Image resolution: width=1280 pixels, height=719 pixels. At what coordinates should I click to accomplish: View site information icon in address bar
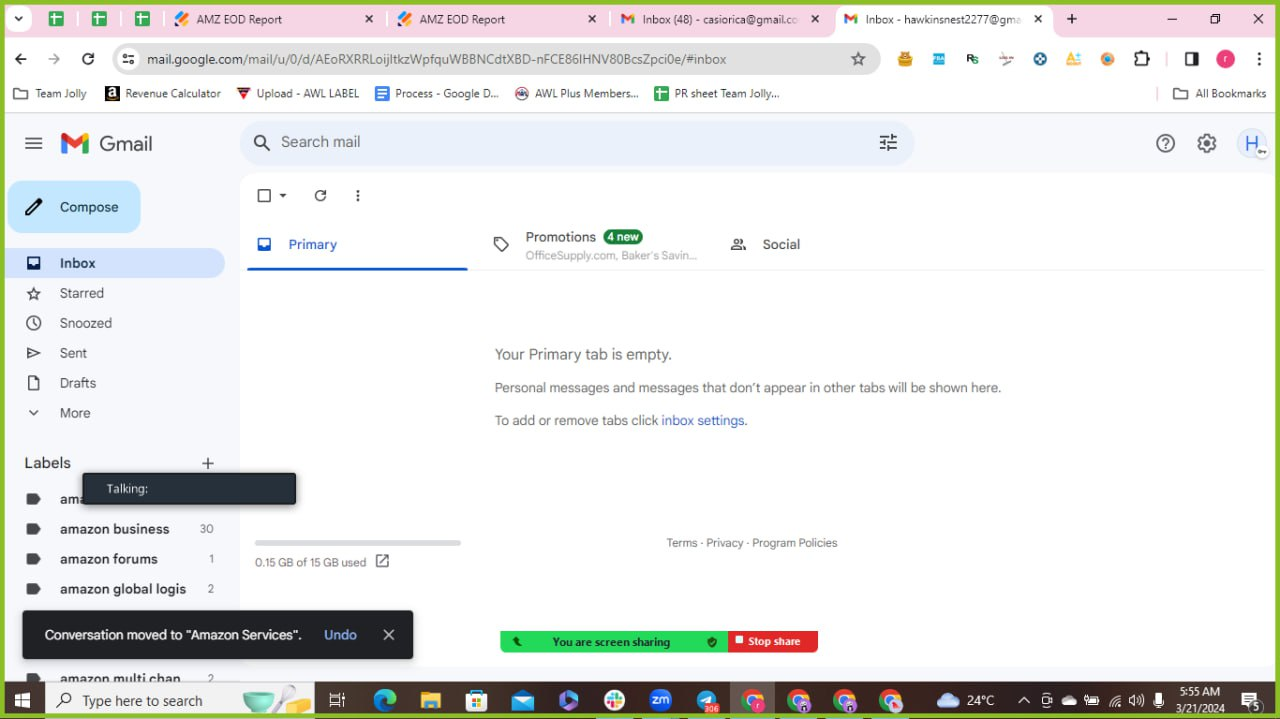coord(128,59)
